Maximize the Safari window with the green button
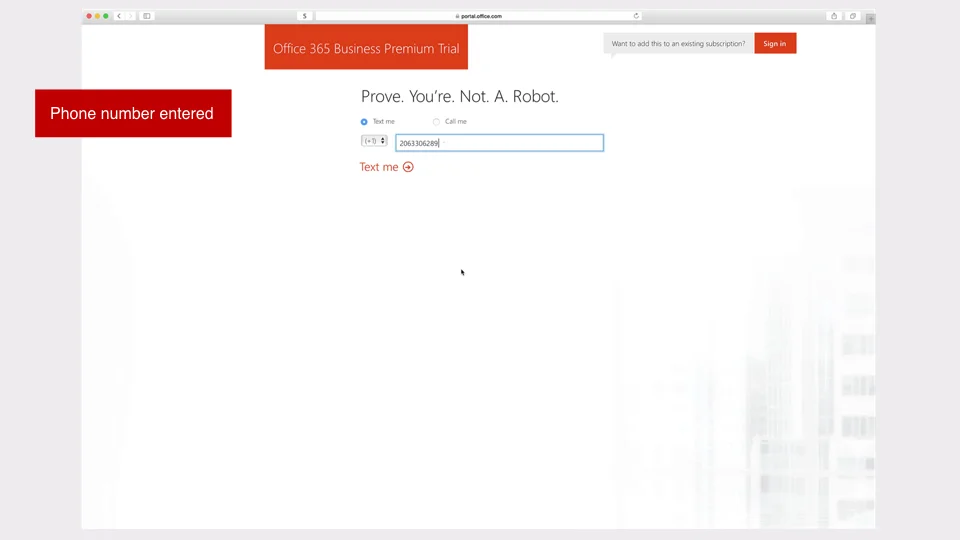The height and width of the screenshot is (540, 960). (106, 16)
